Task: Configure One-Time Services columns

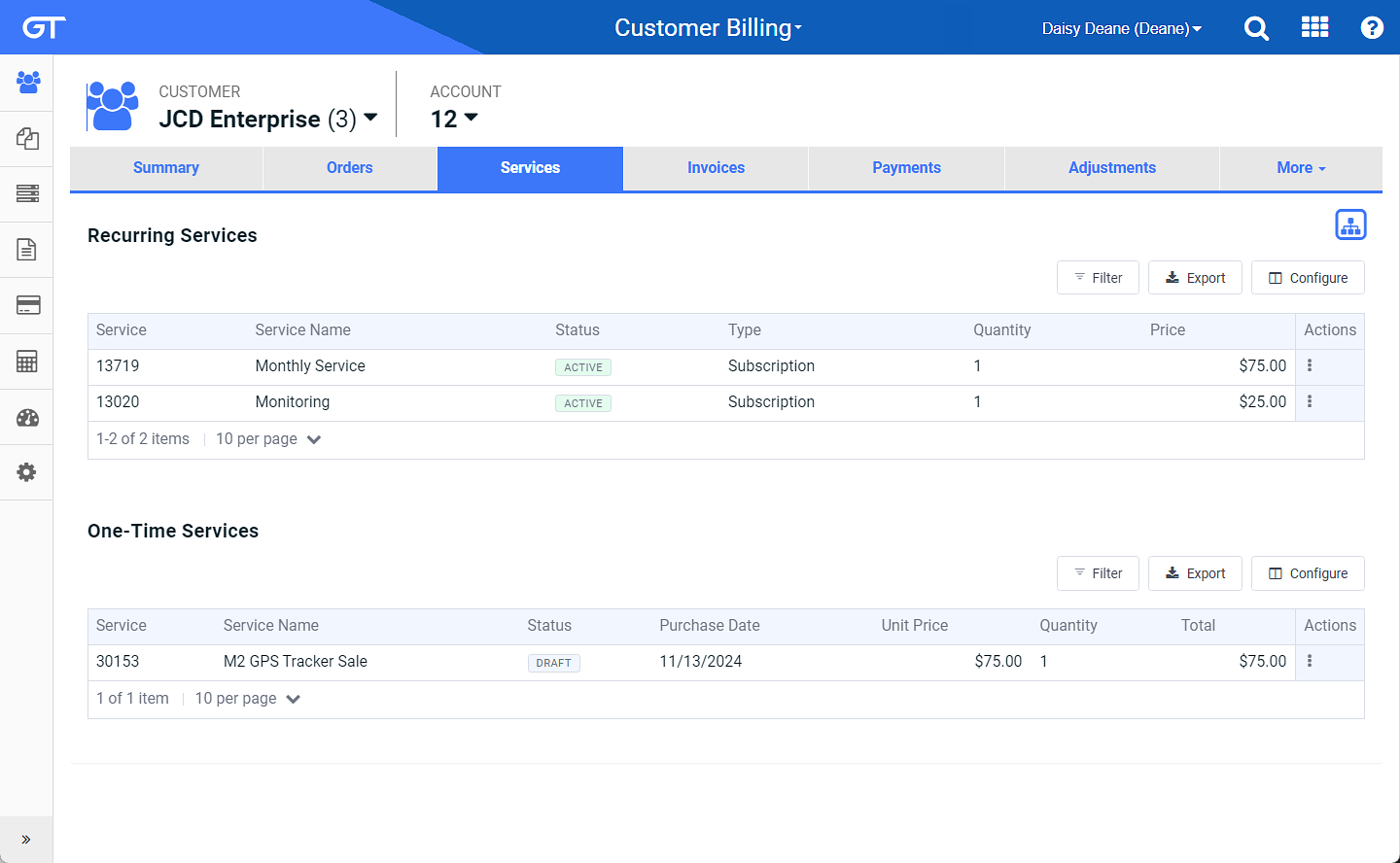Action: (x=1308, y=573)
